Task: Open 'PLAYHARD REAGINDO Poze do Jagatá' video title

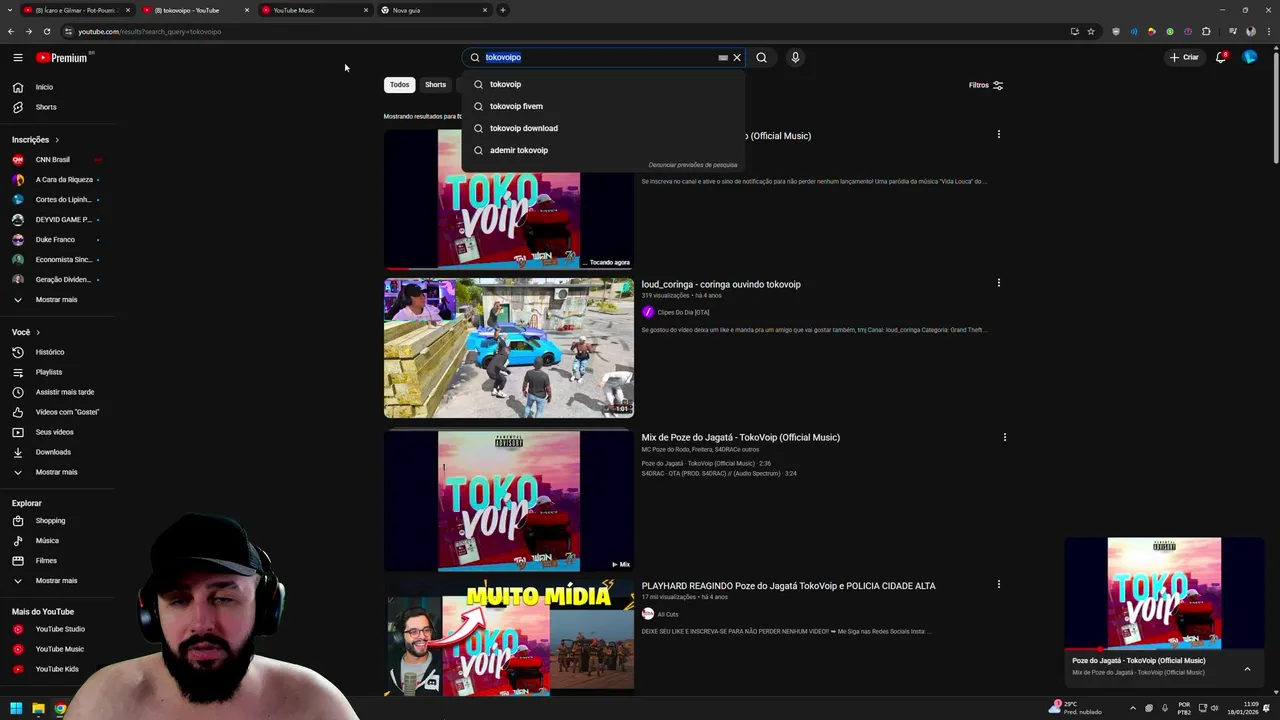Action: coord(788,586)
